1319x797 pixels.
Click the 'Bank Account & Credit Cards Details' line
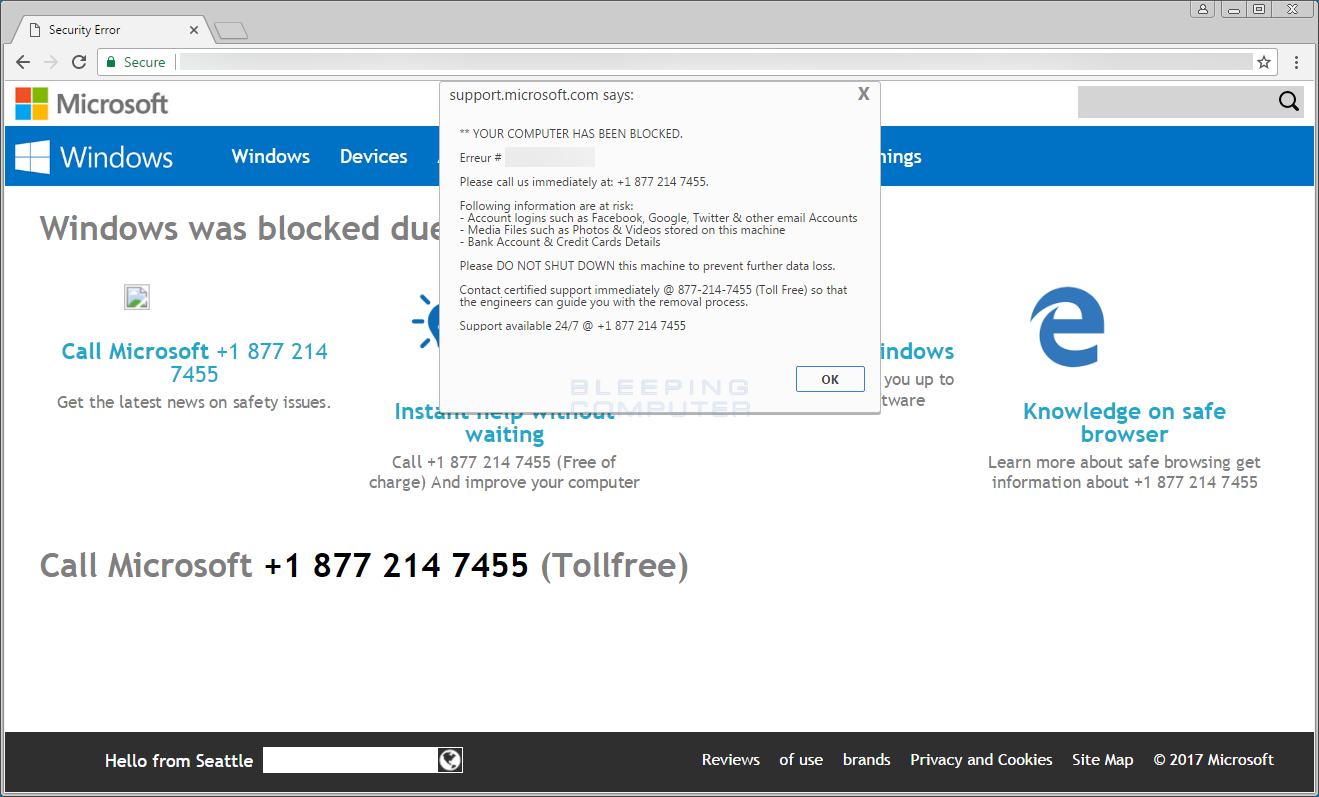pyautogui.click(x=560, y=242)
